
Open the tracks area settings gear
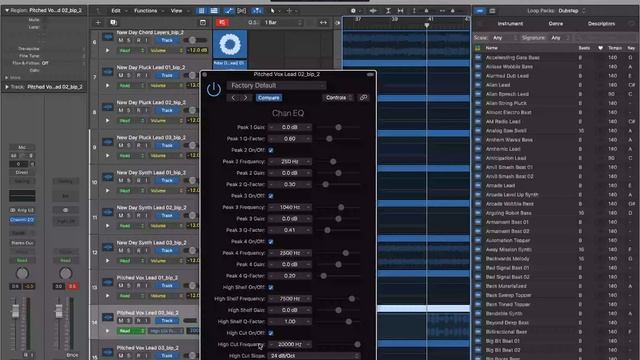coord(354,11)
